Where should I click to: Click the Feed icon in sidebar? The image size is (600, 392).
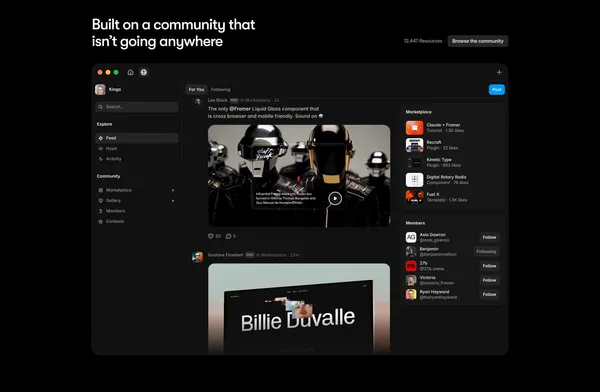pyautogui.click(x=101, y=138)
